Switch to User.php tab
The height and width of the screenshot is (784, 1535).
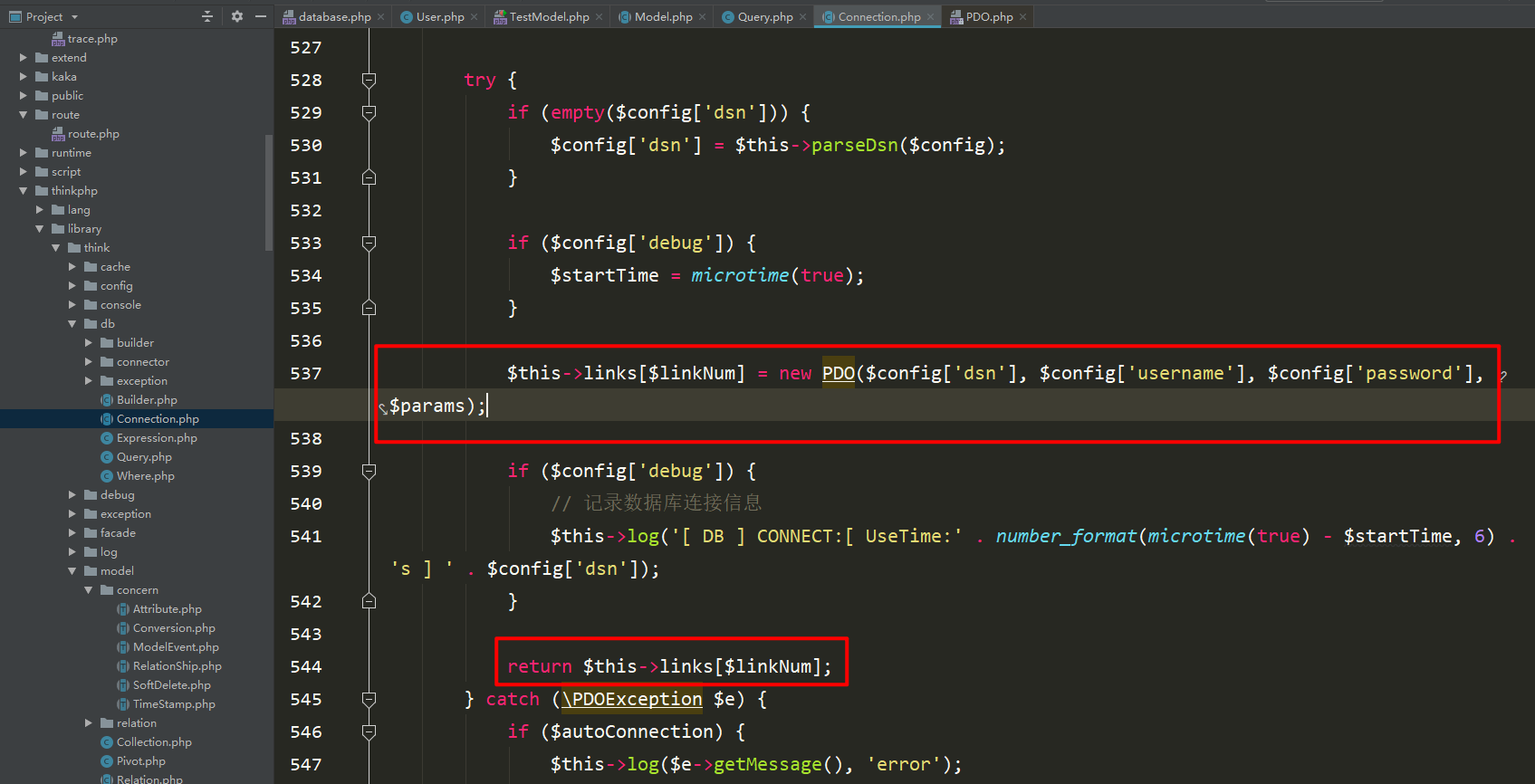pyautogui.click(x=440, y=16)
